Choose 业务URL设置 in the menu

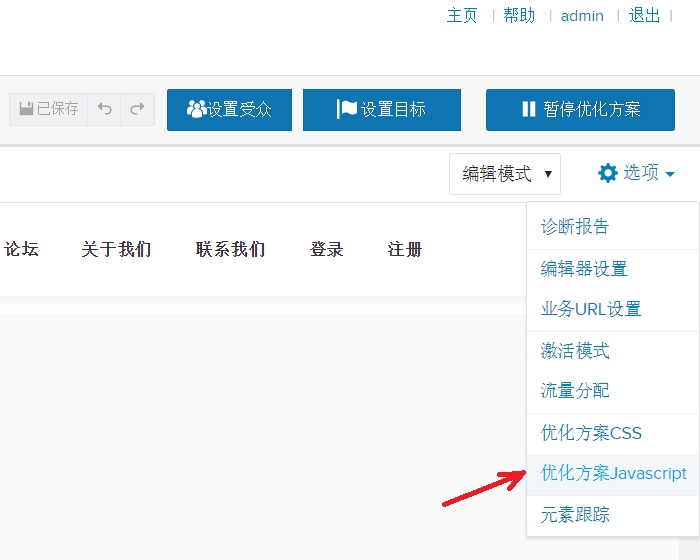[x=591, y=309]
